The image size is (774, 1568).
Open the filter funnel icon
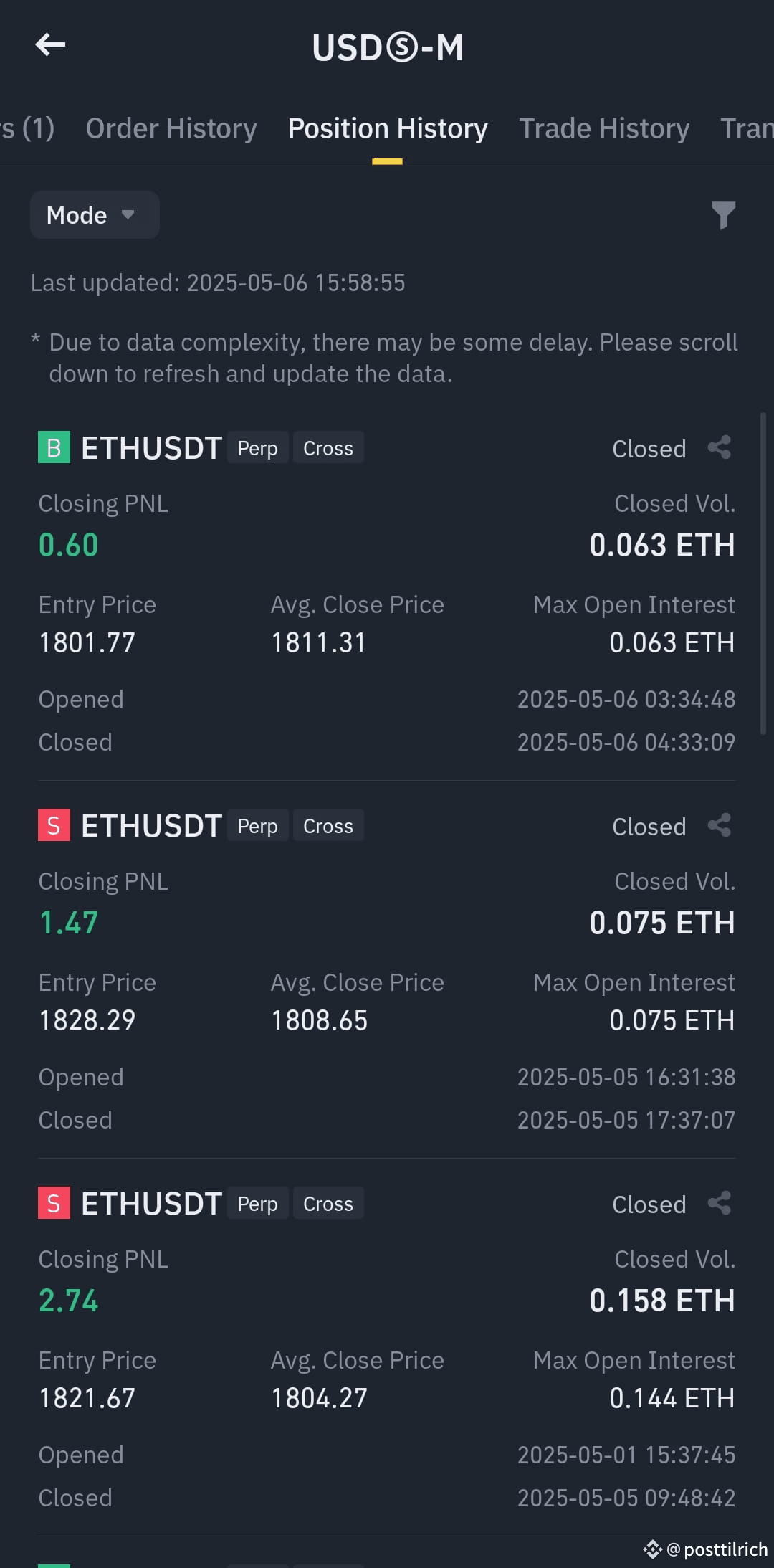coord(723,216)
